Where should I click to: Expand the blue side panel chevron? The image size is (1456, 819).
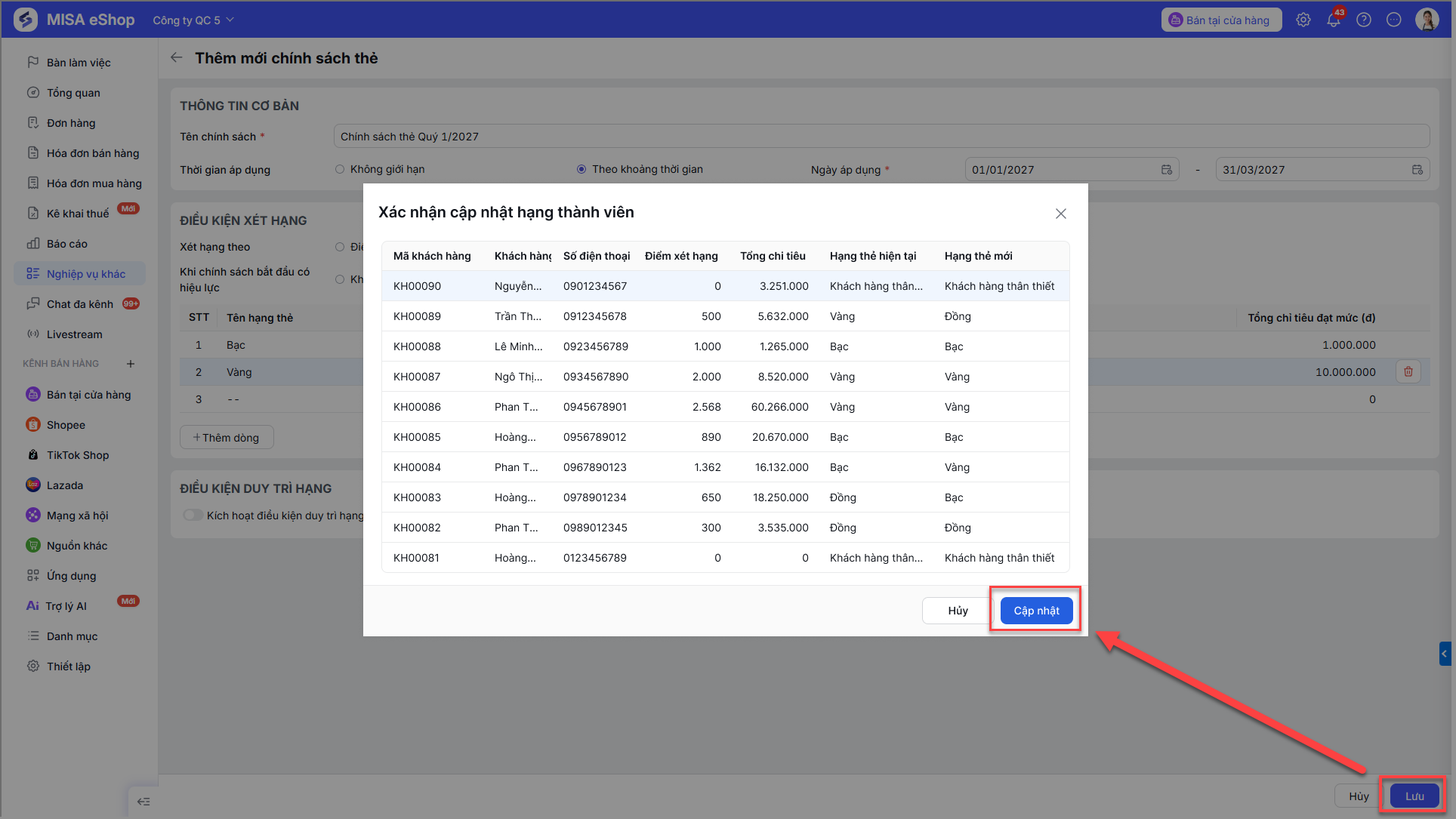point(1445,654)
